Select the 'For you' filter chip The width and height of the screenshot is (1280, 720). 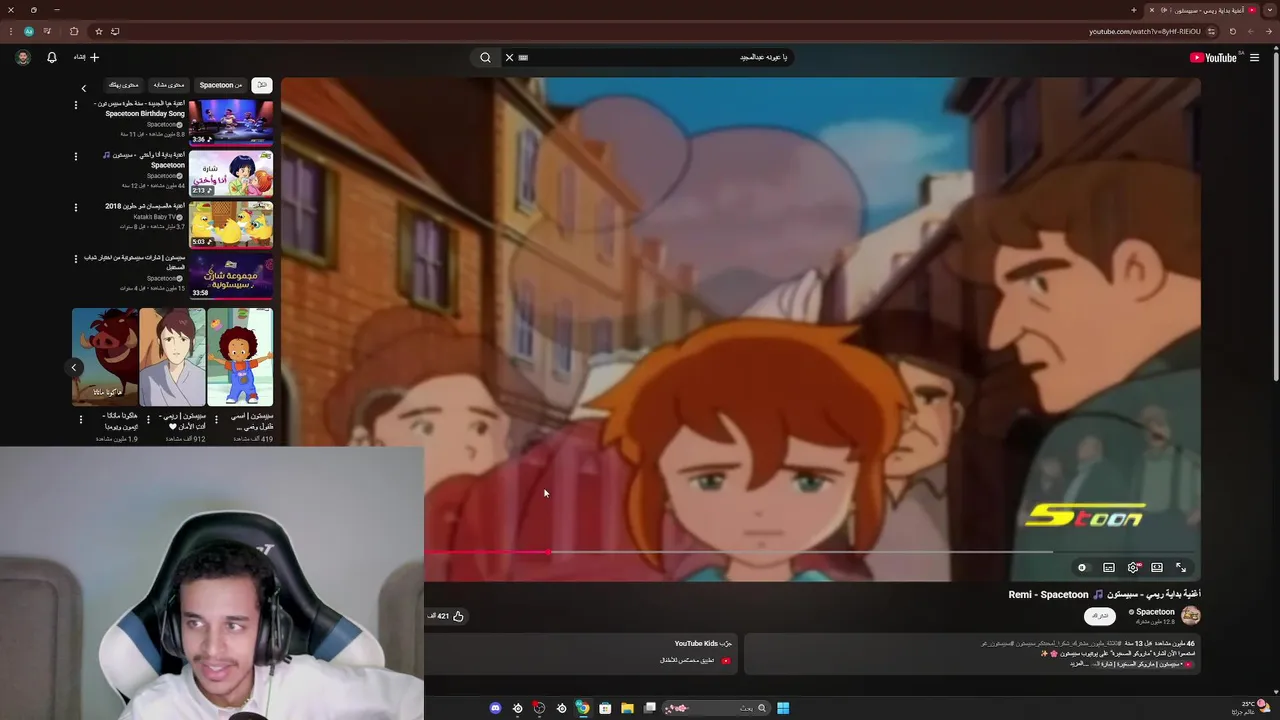pyautogui.click(x=124, y=85)
